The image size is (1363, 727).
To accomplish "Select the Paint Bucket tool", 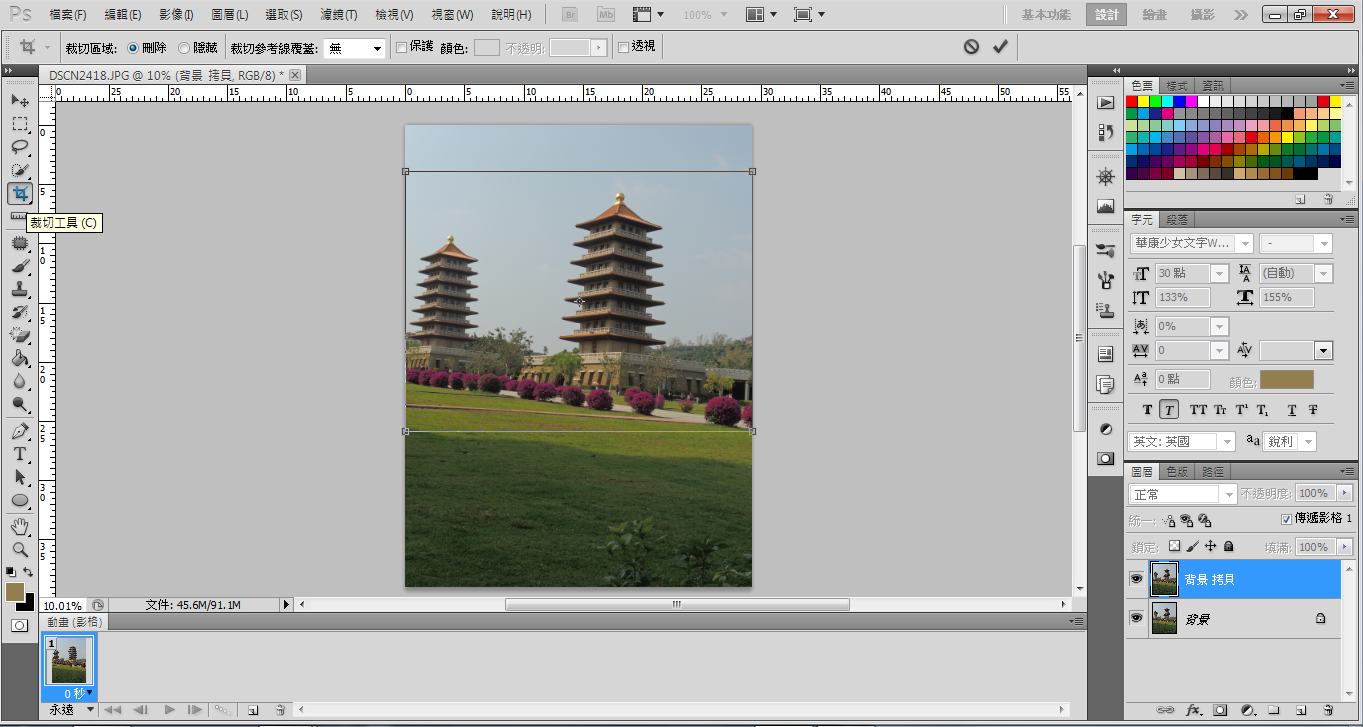I will pyautogui.click(x=20, y=358).
